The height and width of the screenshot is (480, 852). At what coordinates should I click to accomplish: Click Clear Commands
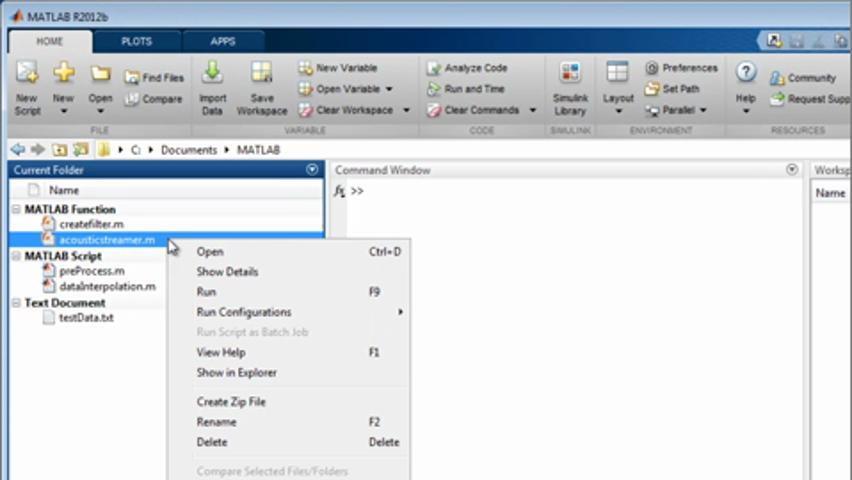coord(473,110)
